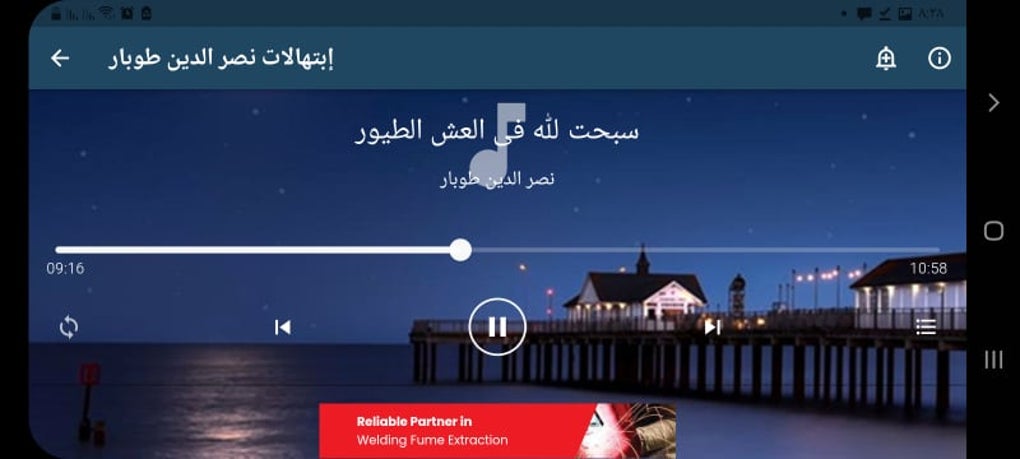Pause the playing recitation
1020x459 pixels.
[x=497, y=327]
